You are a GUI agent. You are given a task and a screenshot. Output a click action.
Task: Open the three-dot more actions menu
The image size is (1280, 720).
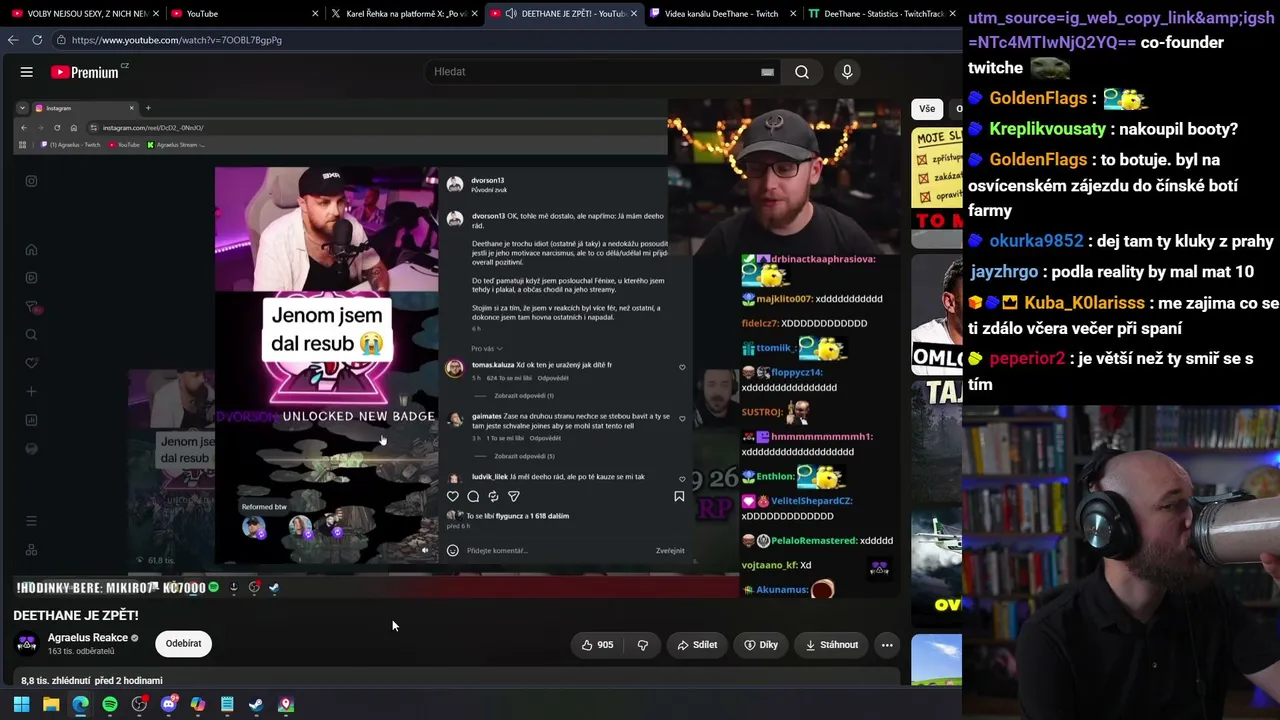tap(887, 645)
